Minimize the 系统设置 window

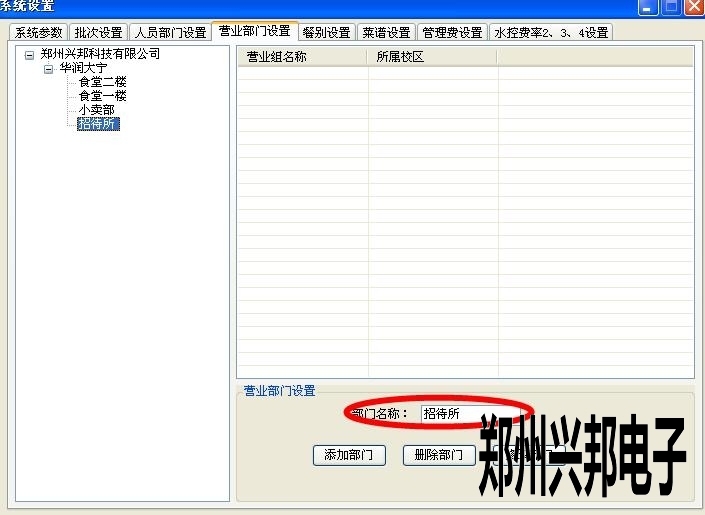648,7
